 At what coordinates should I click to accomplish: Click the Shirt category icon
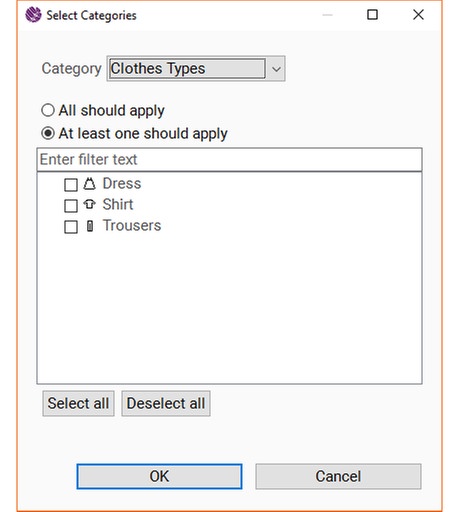tap(89, 204)
